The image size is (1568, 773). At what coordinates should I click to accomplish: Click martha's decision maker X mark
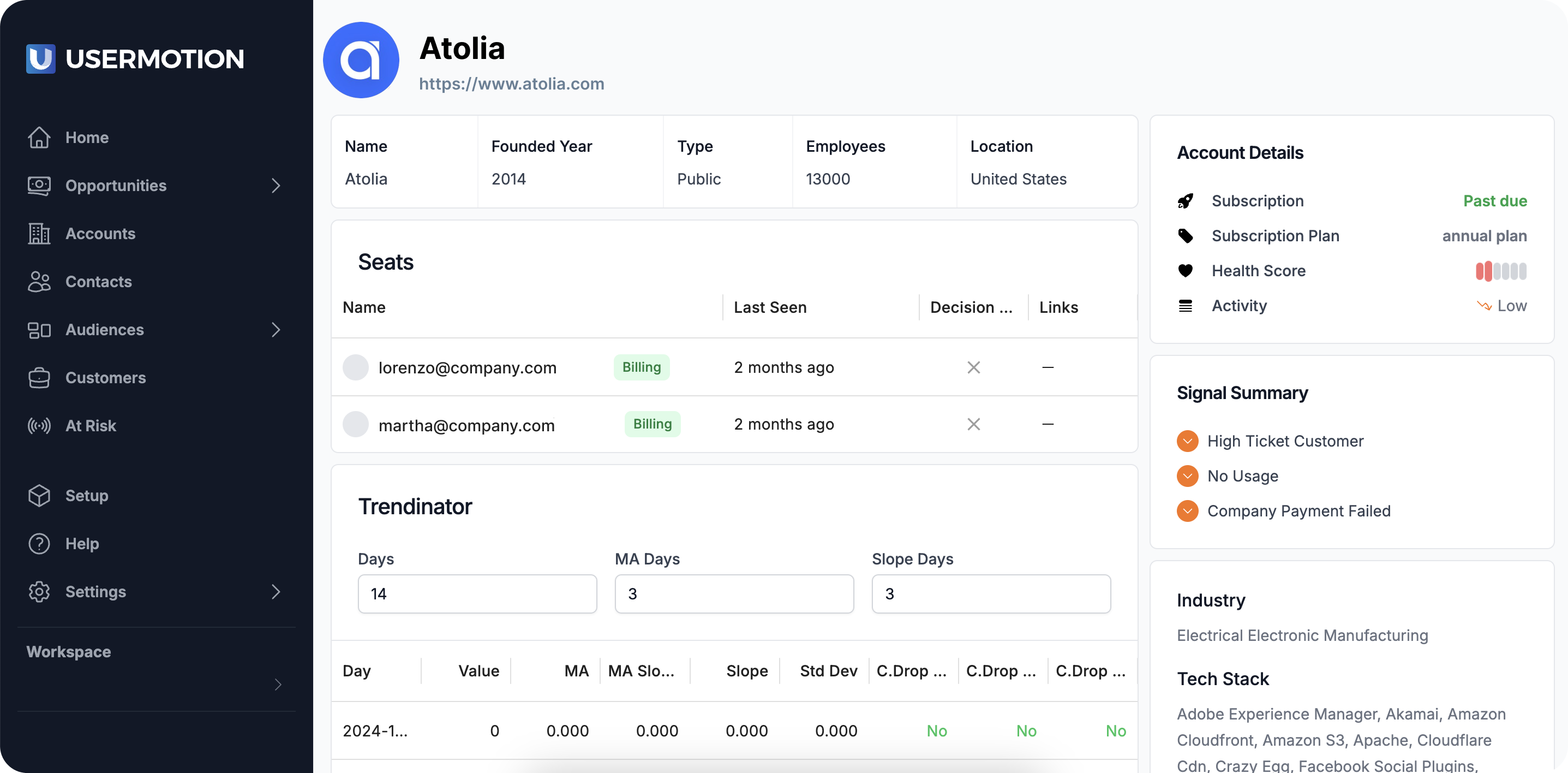(x=973, y=424)
